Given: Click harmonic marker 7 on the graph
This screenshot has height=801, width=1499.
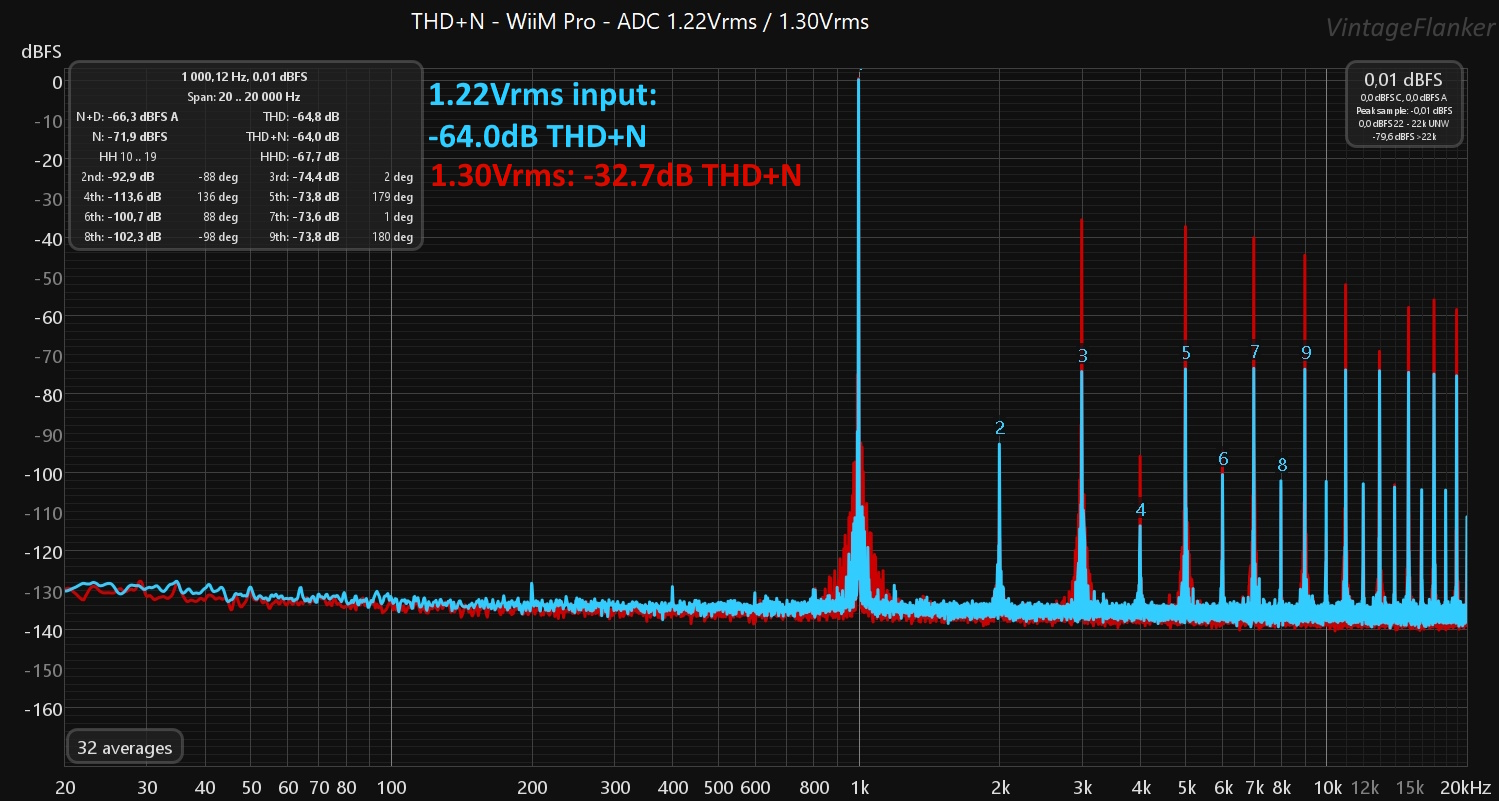Looking at the screenshot, I should (1255, 352).
